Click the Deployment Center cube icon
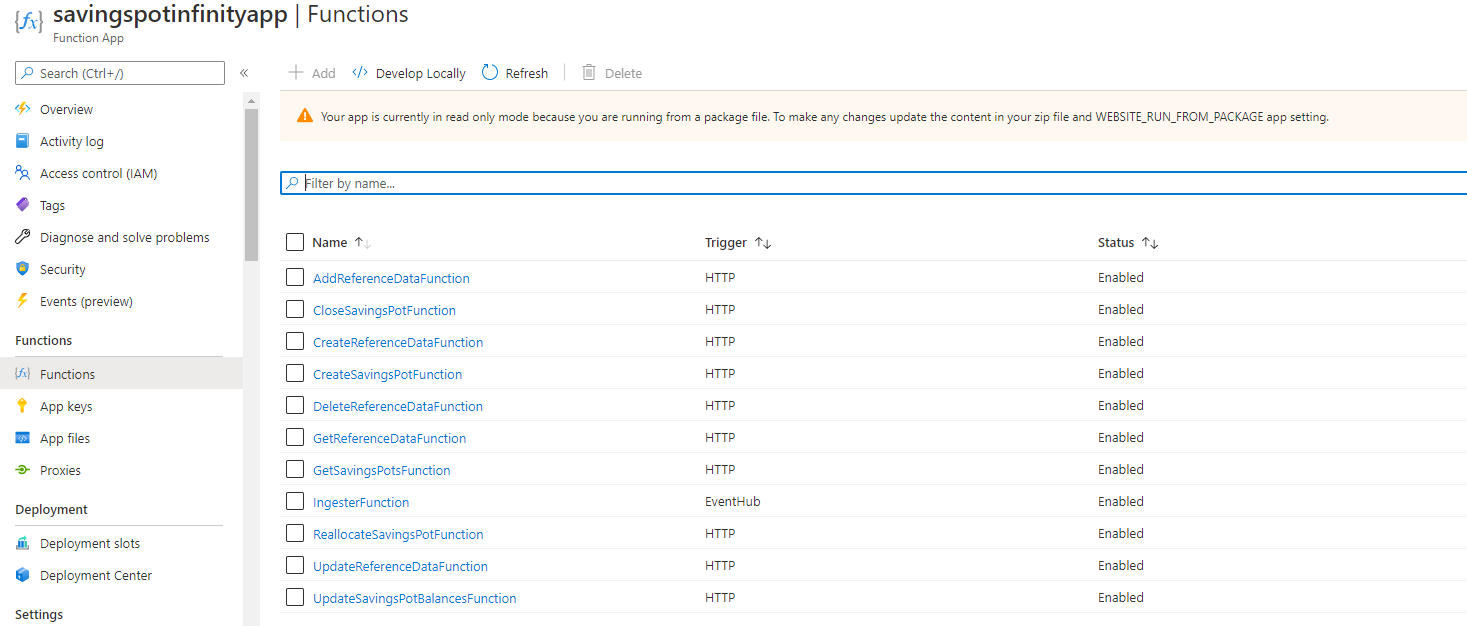Screen dimensions: 1467x626 [x=22, y=575]
